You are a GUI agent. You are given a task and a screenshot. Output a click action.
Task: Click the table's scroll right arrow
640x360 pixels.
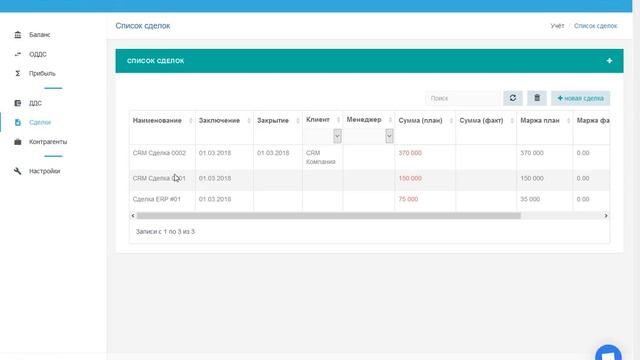click(x=606, y=216)
